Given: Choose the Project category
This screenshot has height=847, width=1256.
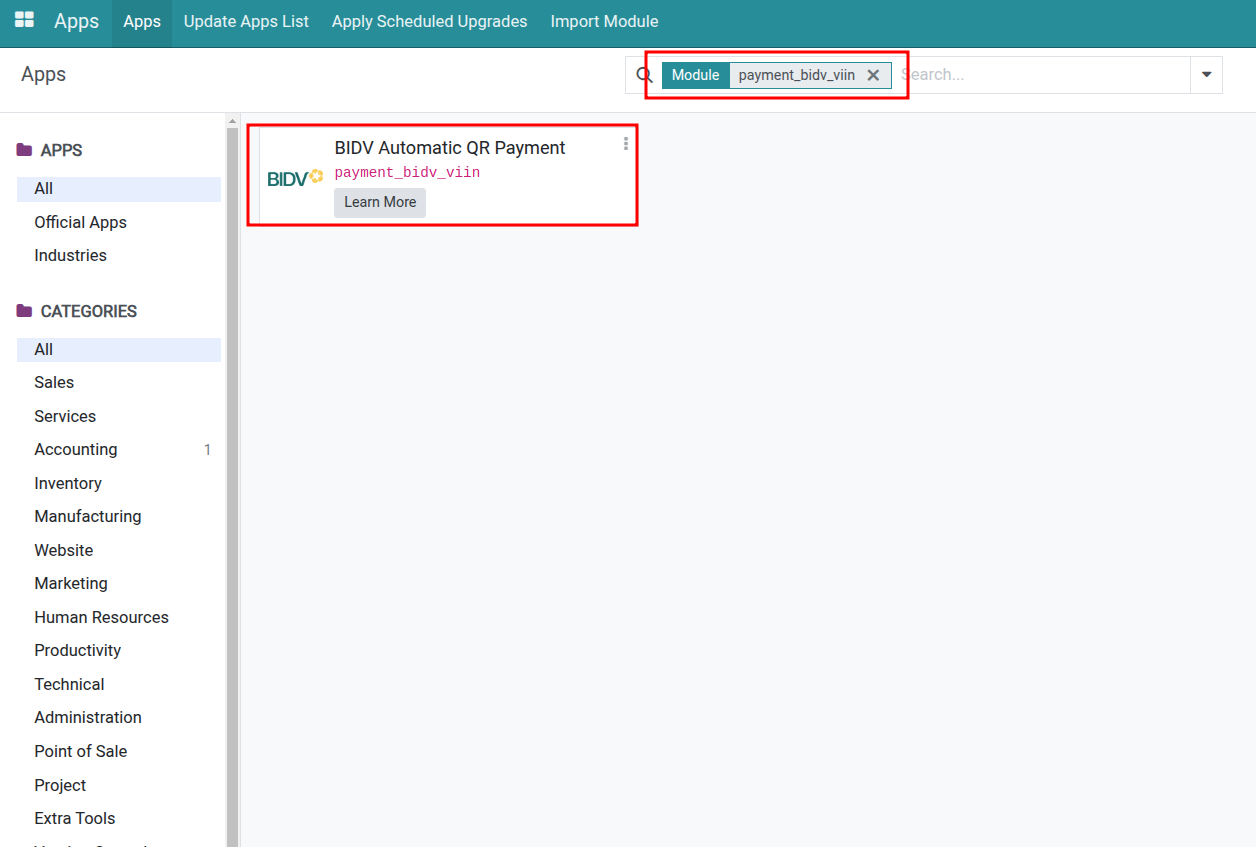Looking at the screenshot, I should (x=119, y=785).
